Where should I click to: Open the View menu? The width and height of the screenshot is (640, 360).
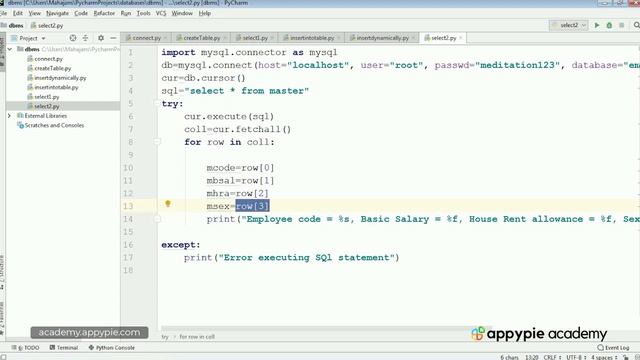(34, 13)
